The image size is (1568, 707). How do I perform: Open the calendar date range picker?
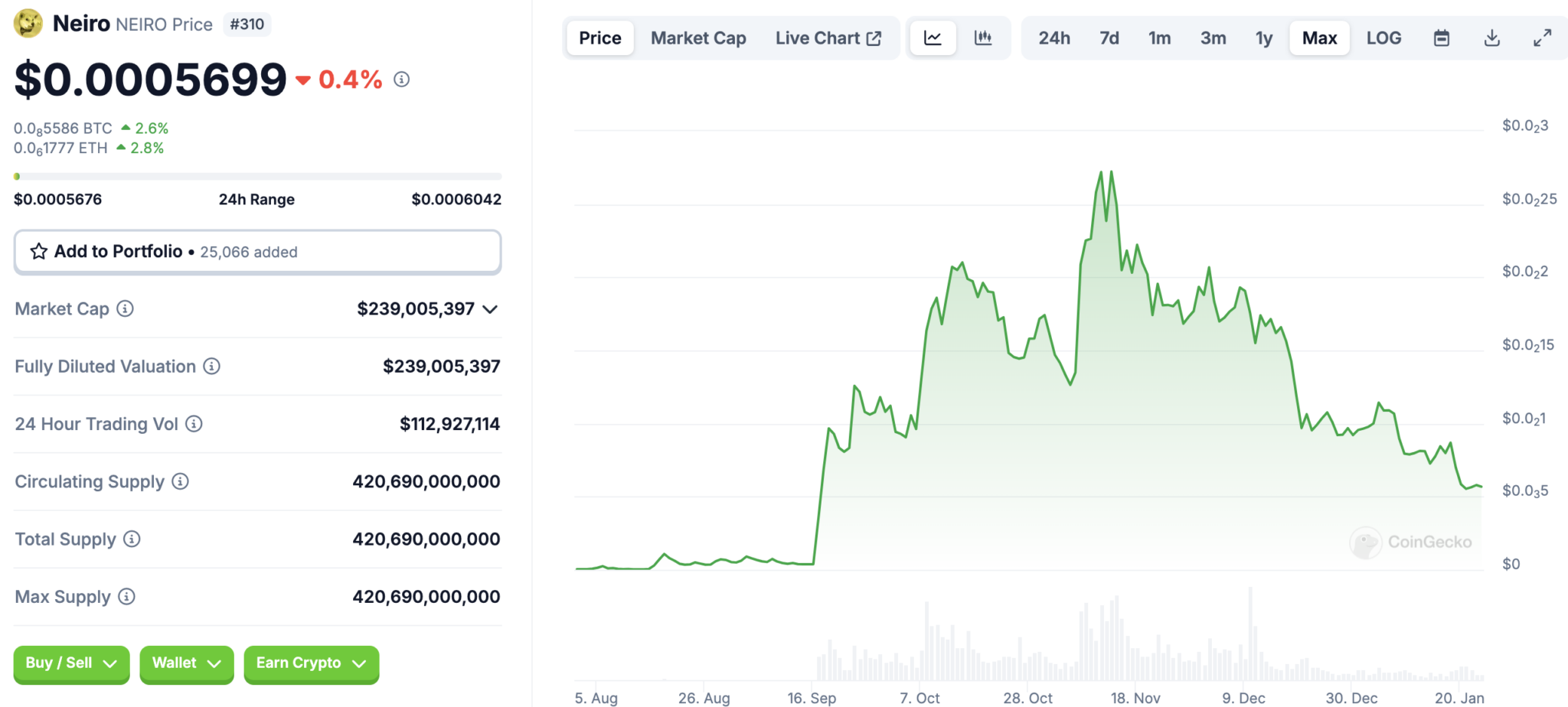point(1442,37)
